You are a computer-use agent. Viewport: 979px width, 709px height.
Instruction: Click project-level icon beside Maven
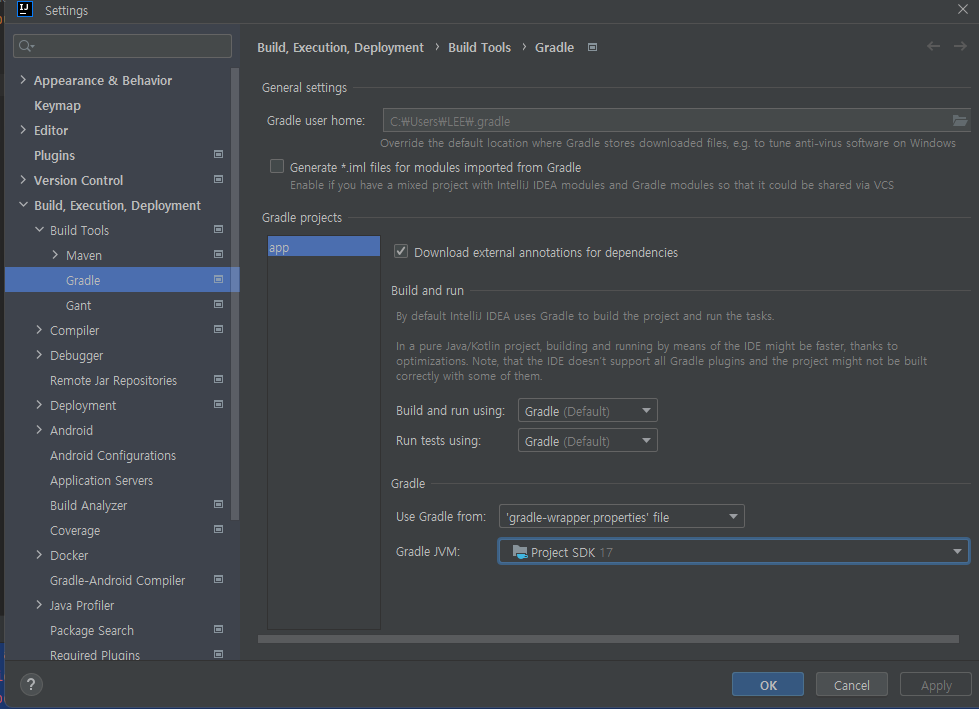219,254
